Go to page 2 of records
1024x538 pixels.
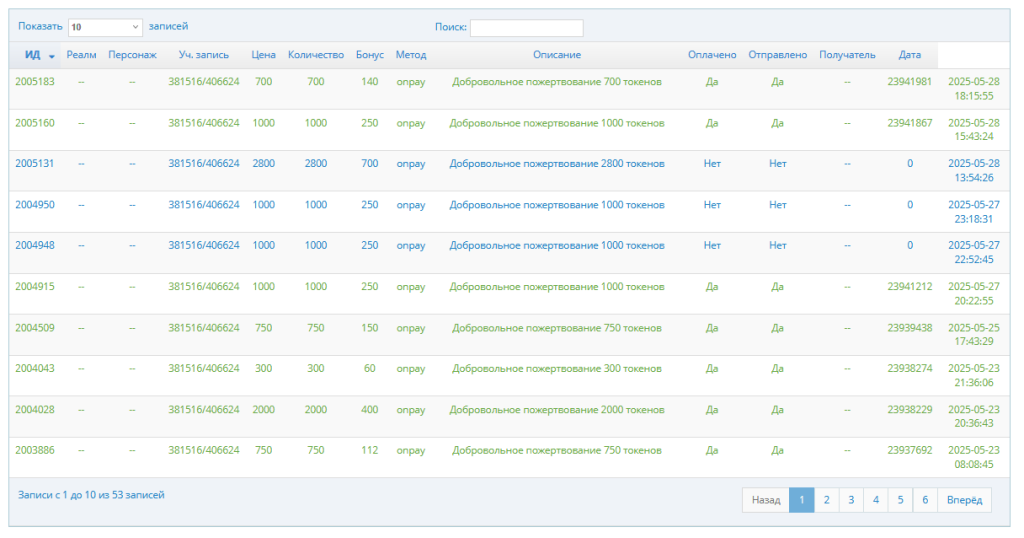click(826, 500)
